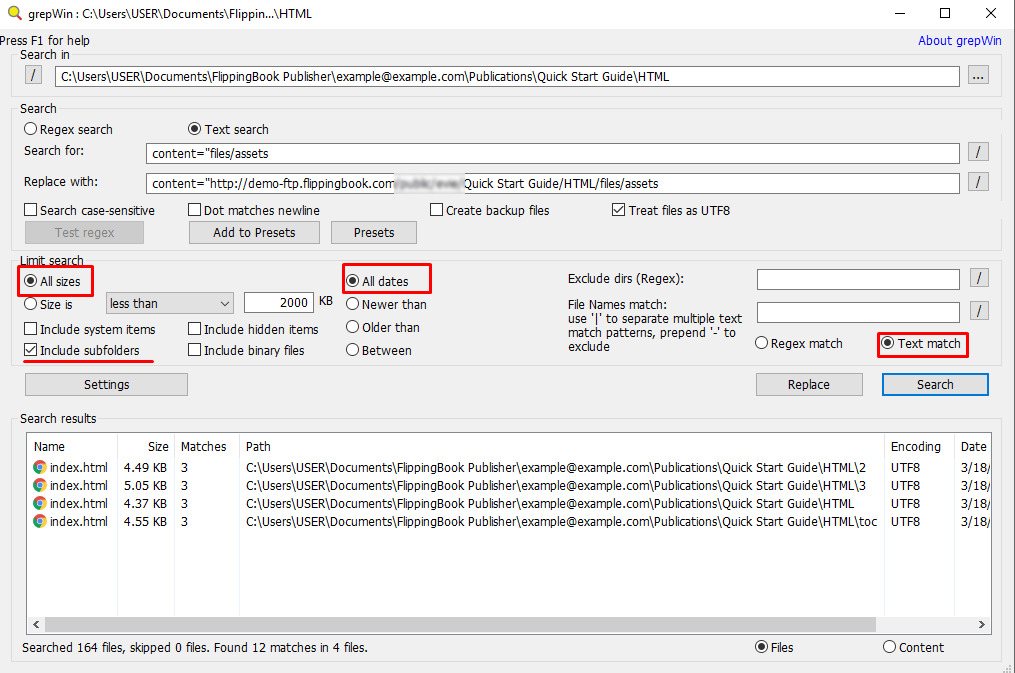Viewport: 1015px width, 673px height.
Task: Open the Presets button
Action: point(374,232)
